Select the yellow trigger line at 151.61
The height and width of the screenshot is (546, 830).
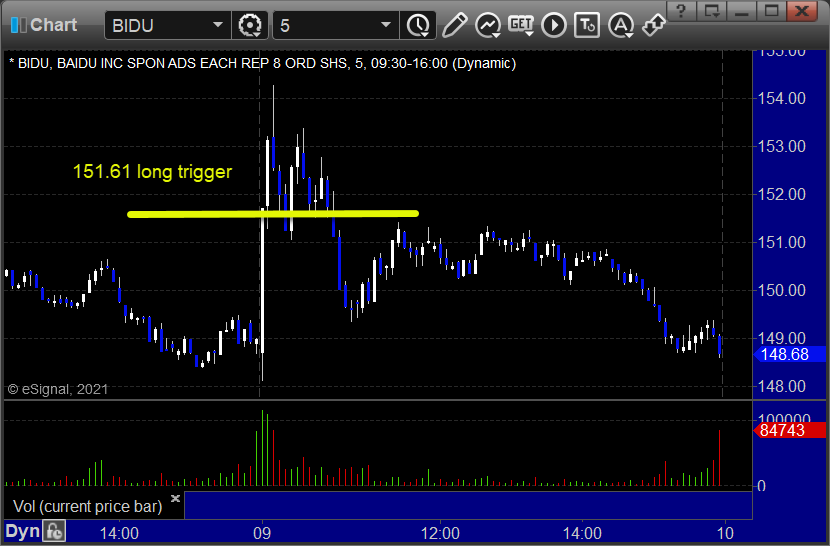(273, 214)
